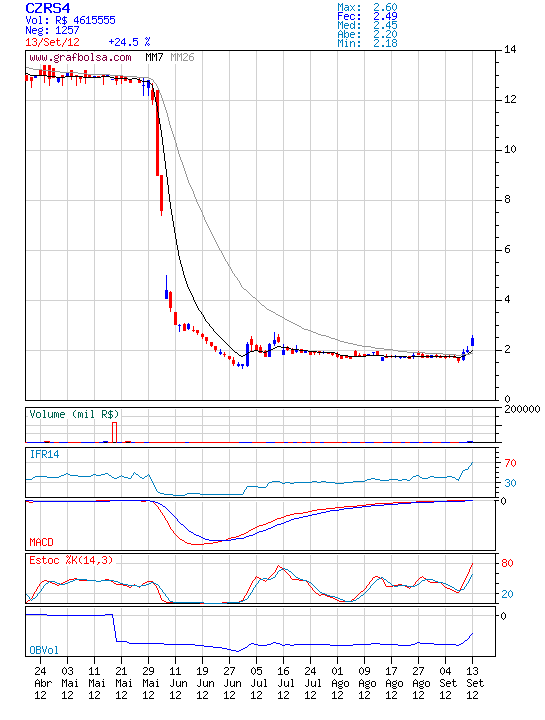Click the Vol: R$ 4615555 text

click(x=70, y=20)
